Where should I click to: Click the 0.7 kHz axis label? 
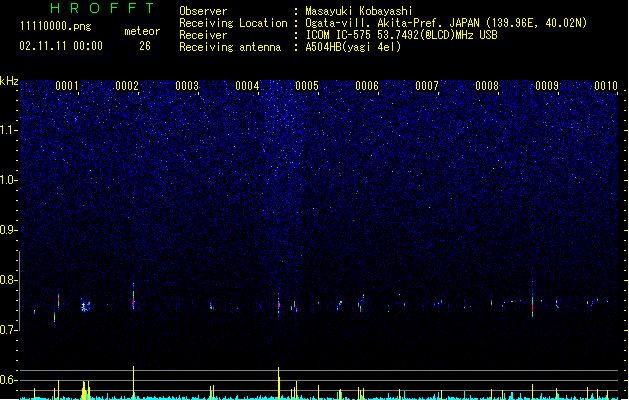click(x=9, y=330)
